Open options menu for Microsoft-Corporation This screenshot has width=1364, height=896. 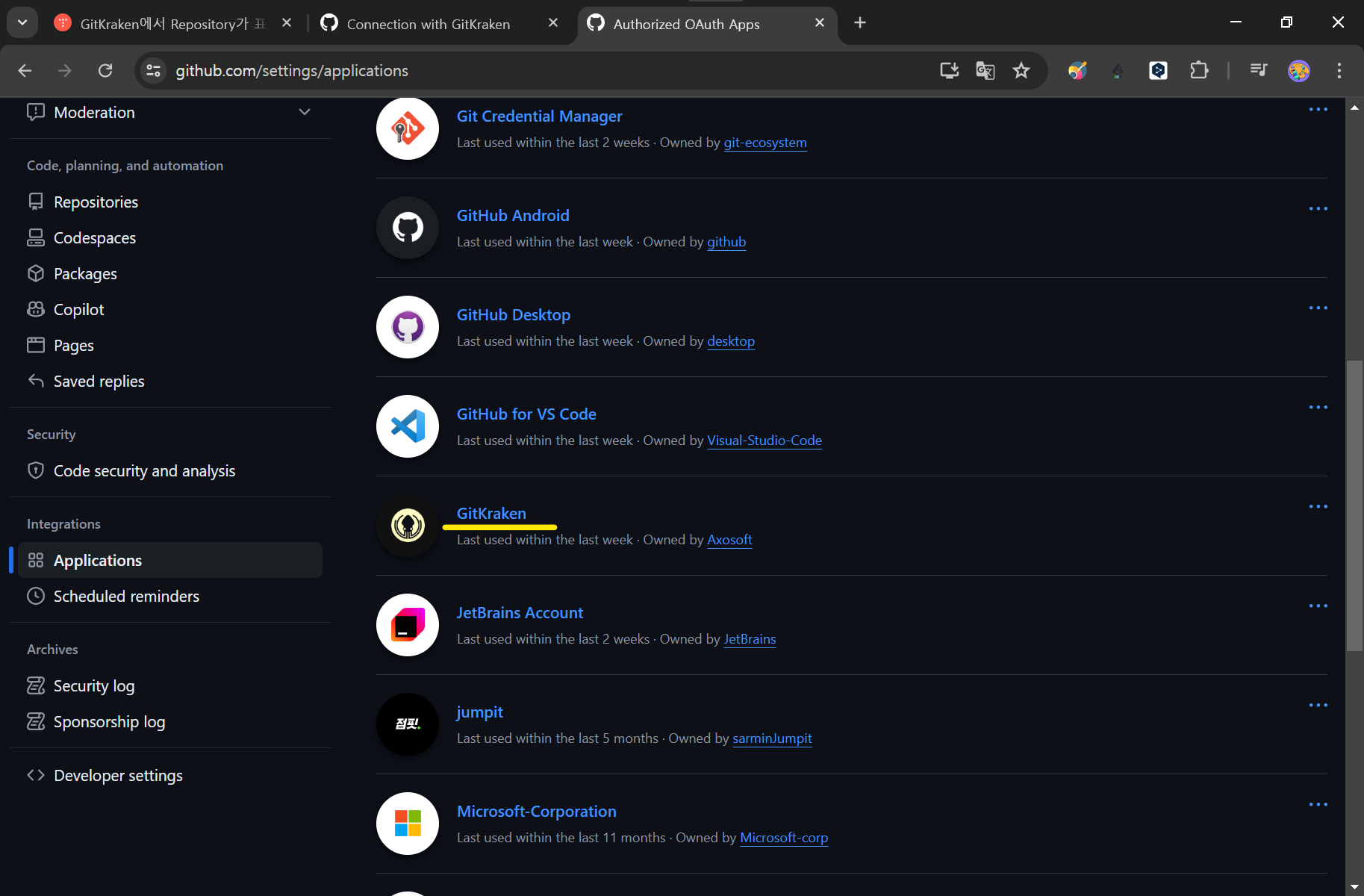tap(1318, 805)
